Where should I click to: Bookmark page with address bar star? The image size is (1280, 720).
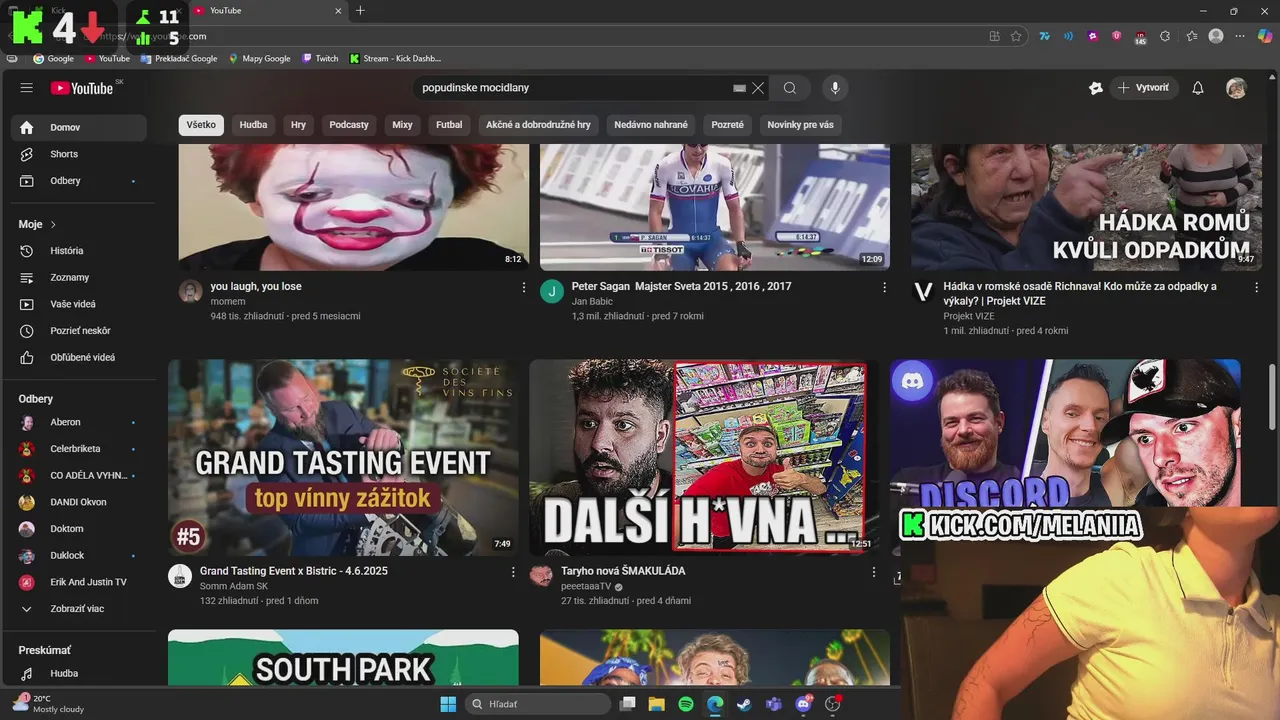pos(1016,36)
